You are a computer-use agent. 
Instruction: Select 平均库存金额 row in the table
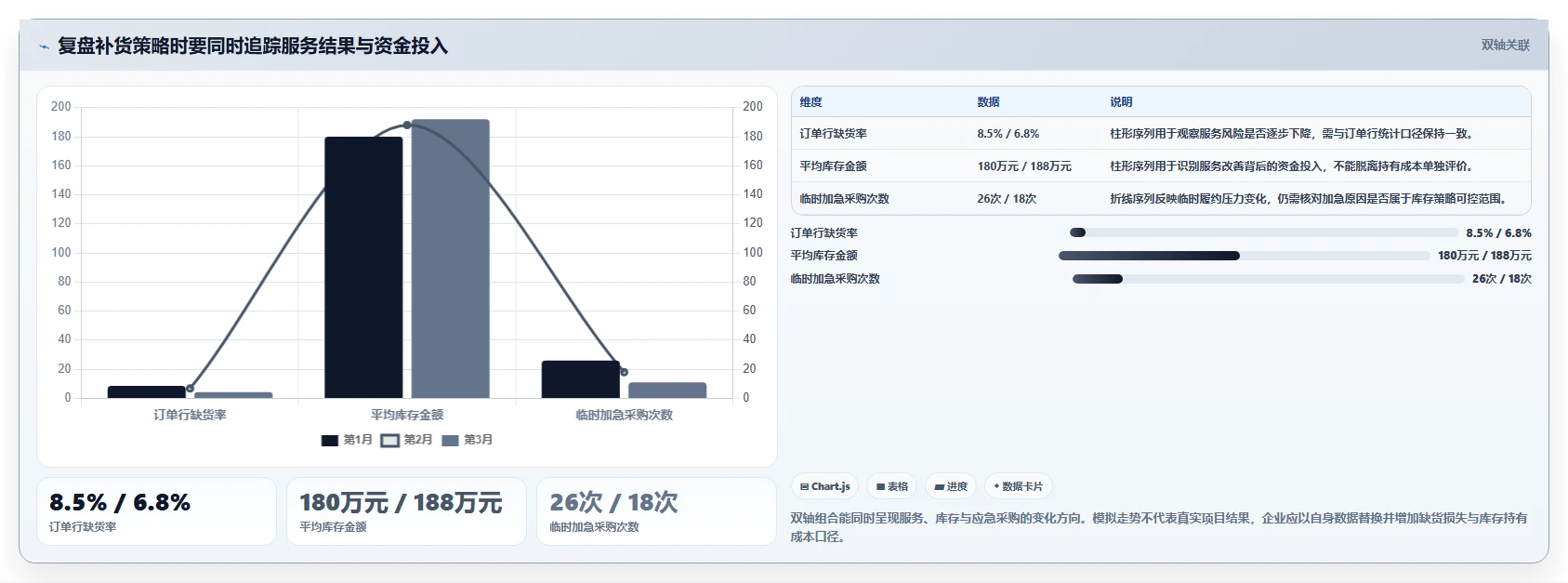(1161, 166)
